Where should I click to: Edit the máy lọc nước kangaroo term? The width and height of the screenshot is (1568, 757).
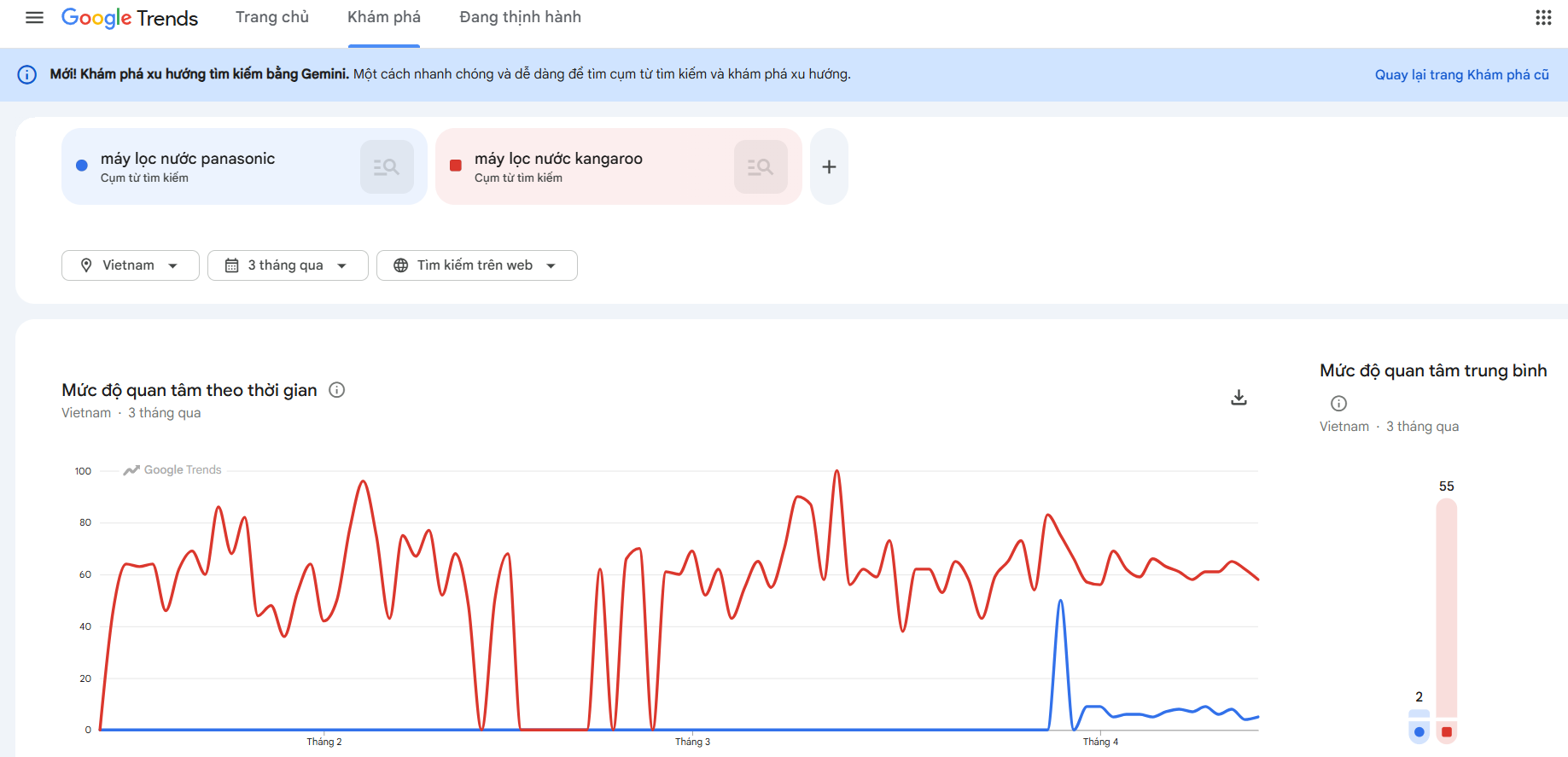558,159
